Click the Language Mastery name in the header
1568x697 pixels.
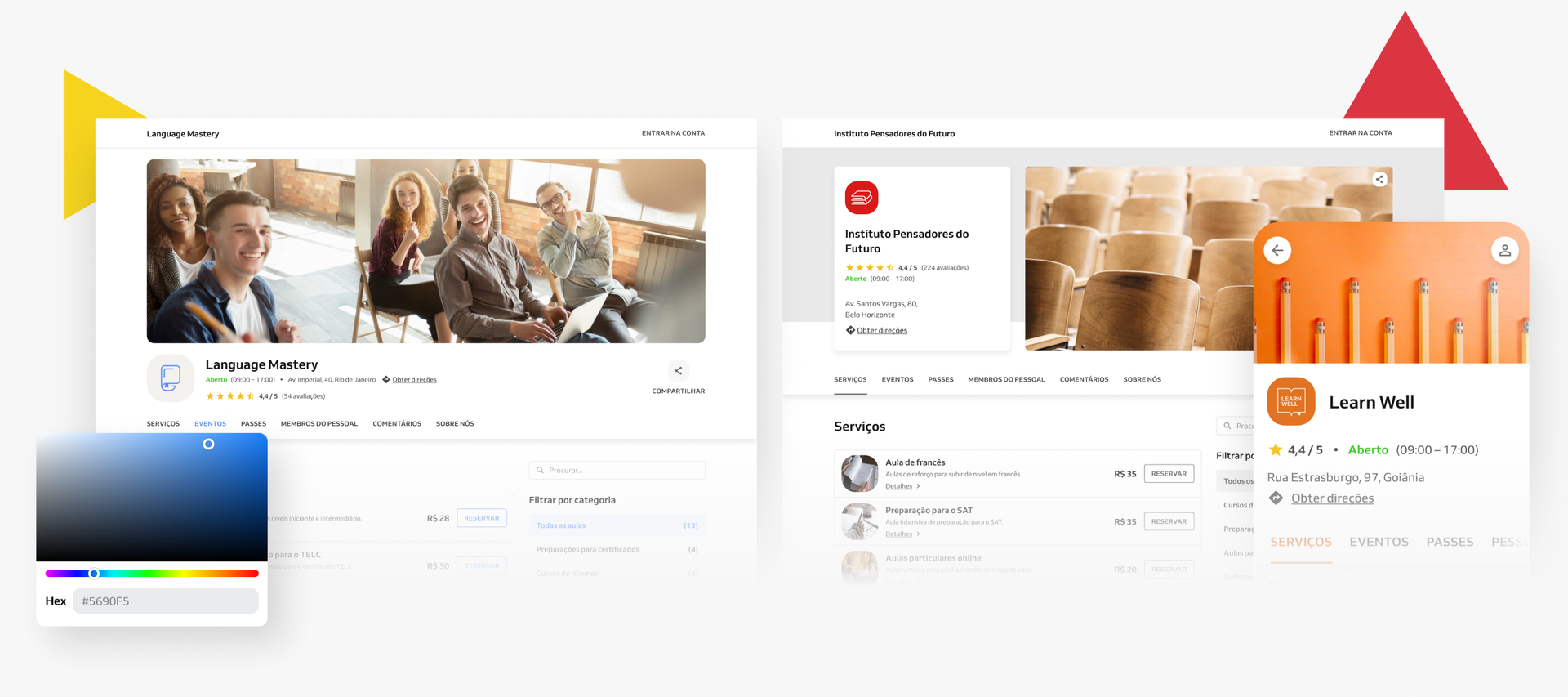point(183,134)
